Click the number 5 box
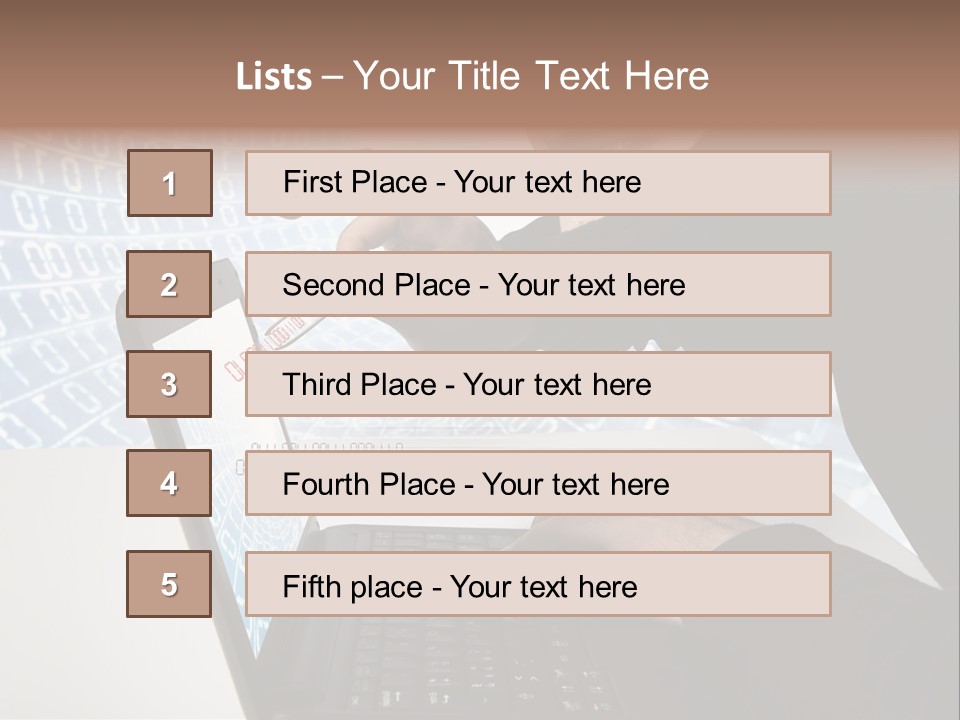The image size is (960, 720). point(169,584)
